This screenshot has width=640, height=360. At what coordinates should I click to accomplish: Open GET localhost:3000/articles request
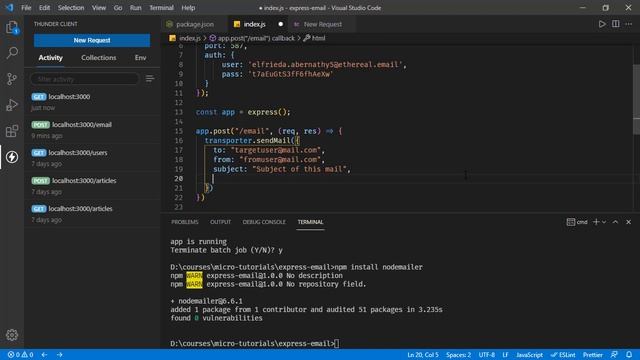click(92, 214)
